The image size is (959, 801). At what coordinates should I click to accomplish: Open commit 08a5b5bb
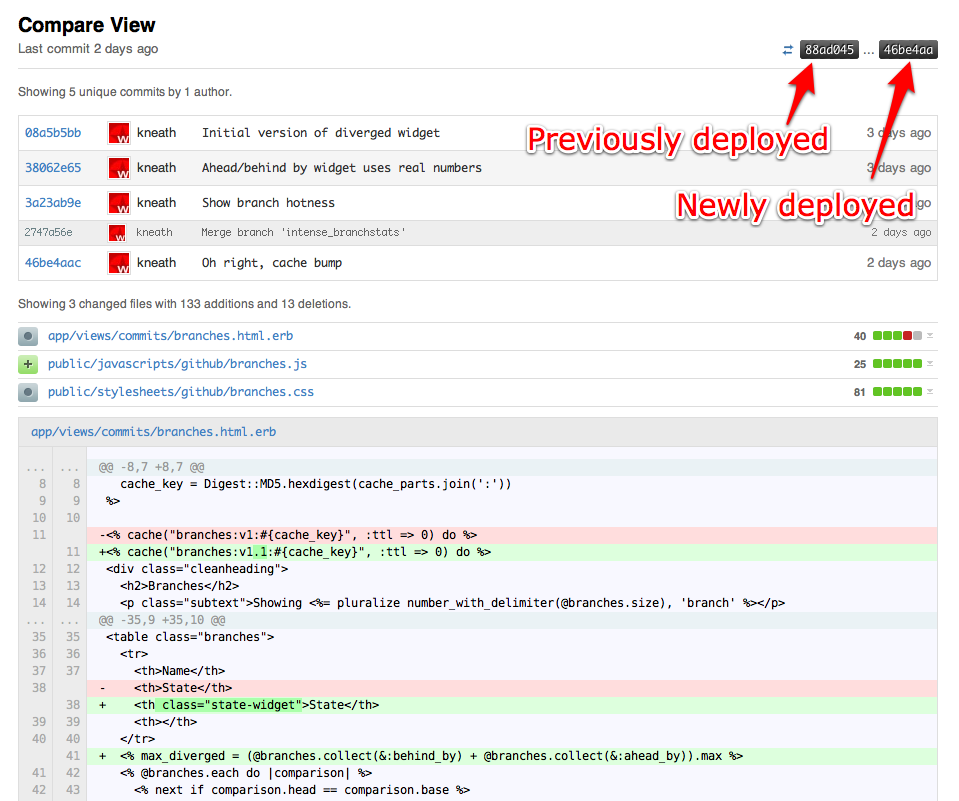tap(53, 133)
